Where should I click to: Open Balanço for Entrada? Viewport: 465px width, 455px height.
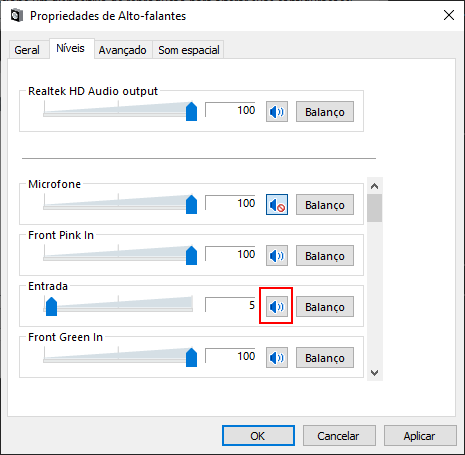[325, 307]
